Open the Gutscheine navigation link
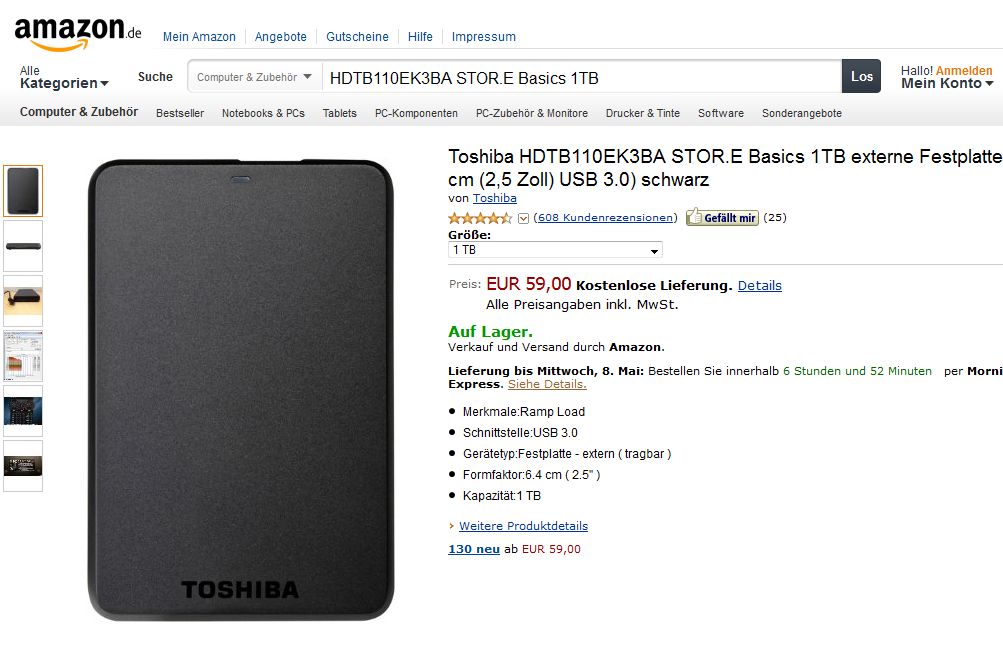This screenshot has width=1003, height=648. coord(357,37)
